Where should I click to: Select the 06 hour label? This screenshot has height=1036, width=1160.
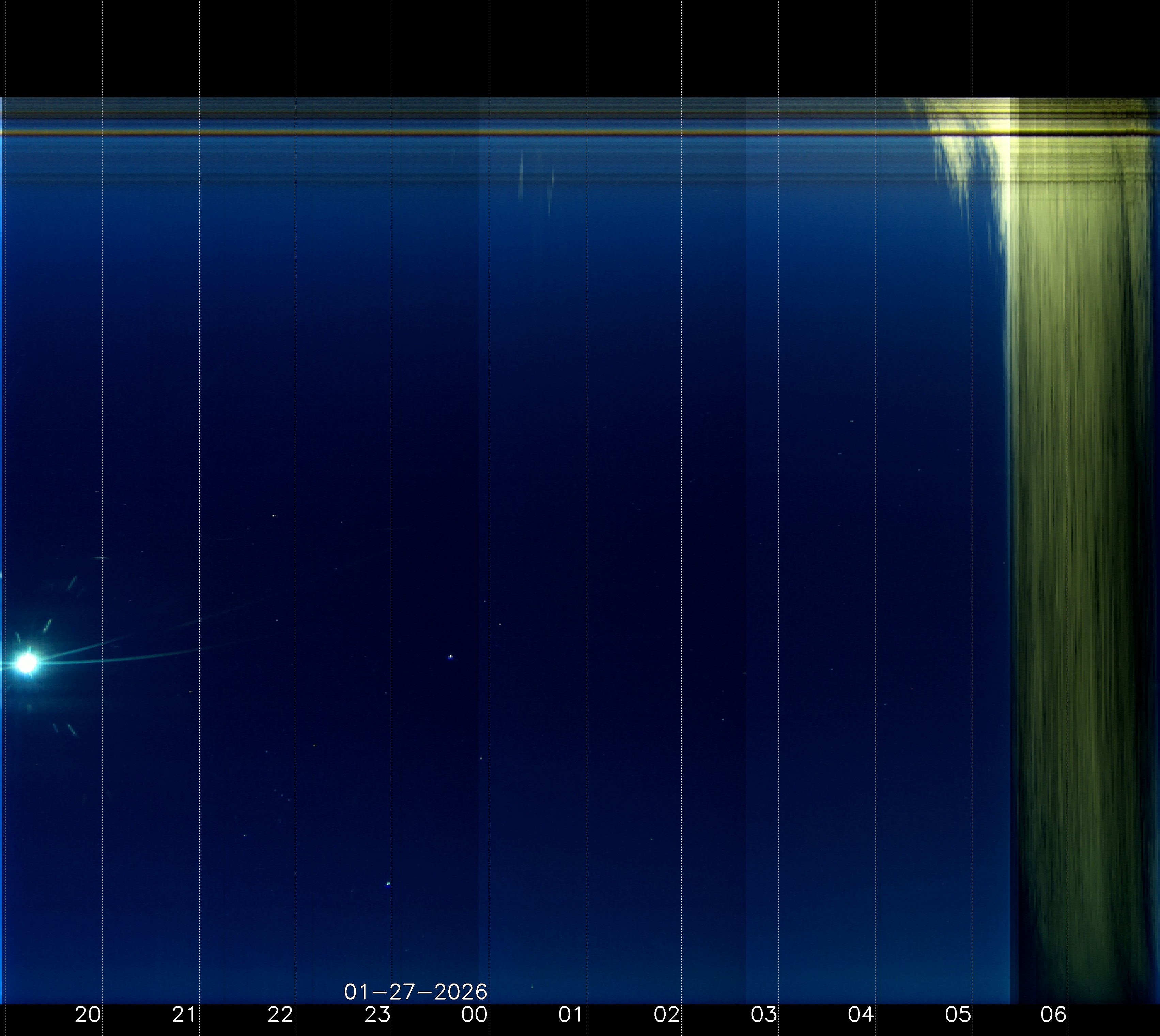click(x=1053, y=1015)
